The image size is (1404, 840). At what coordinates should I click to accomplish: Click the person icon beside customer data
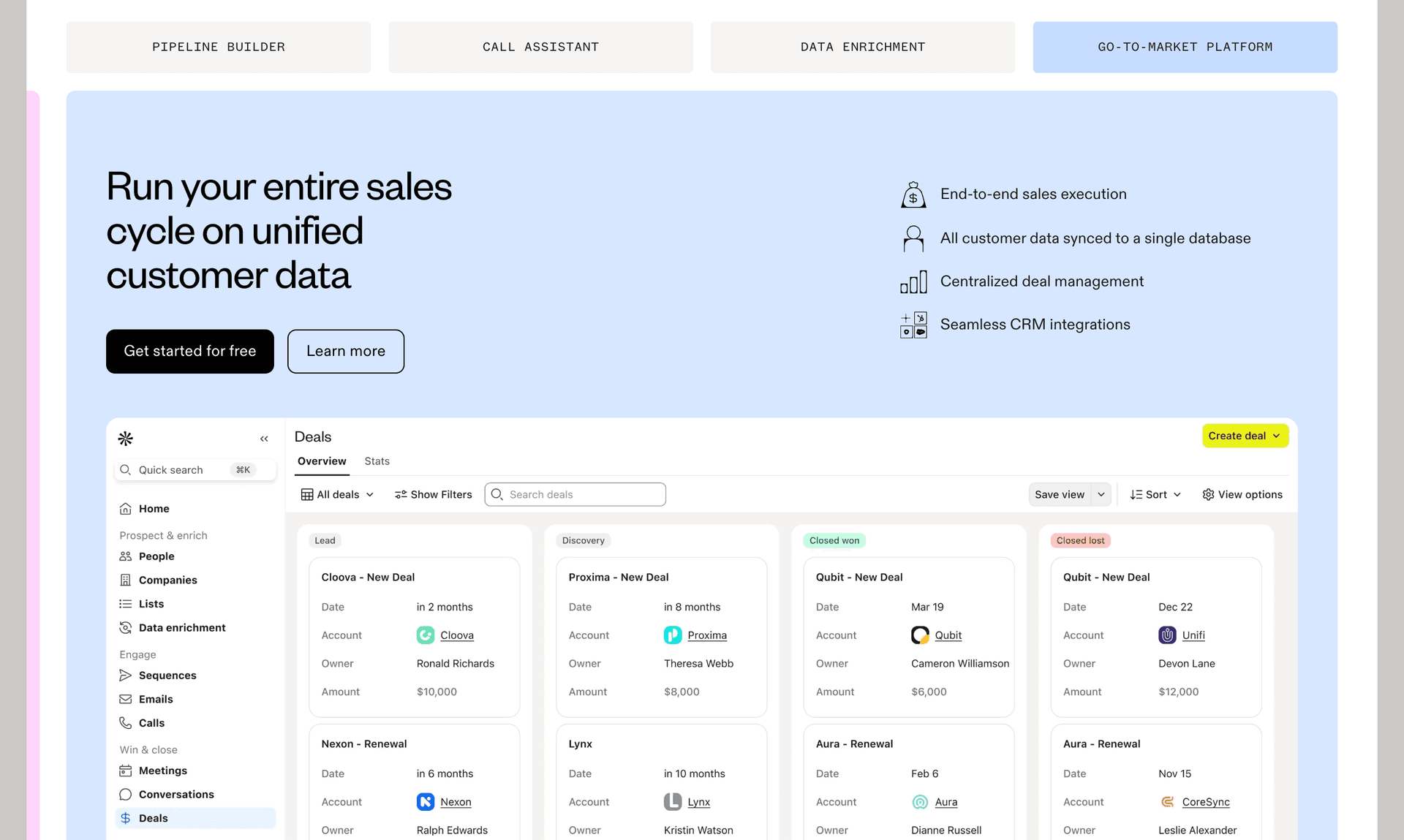[913, 238]
